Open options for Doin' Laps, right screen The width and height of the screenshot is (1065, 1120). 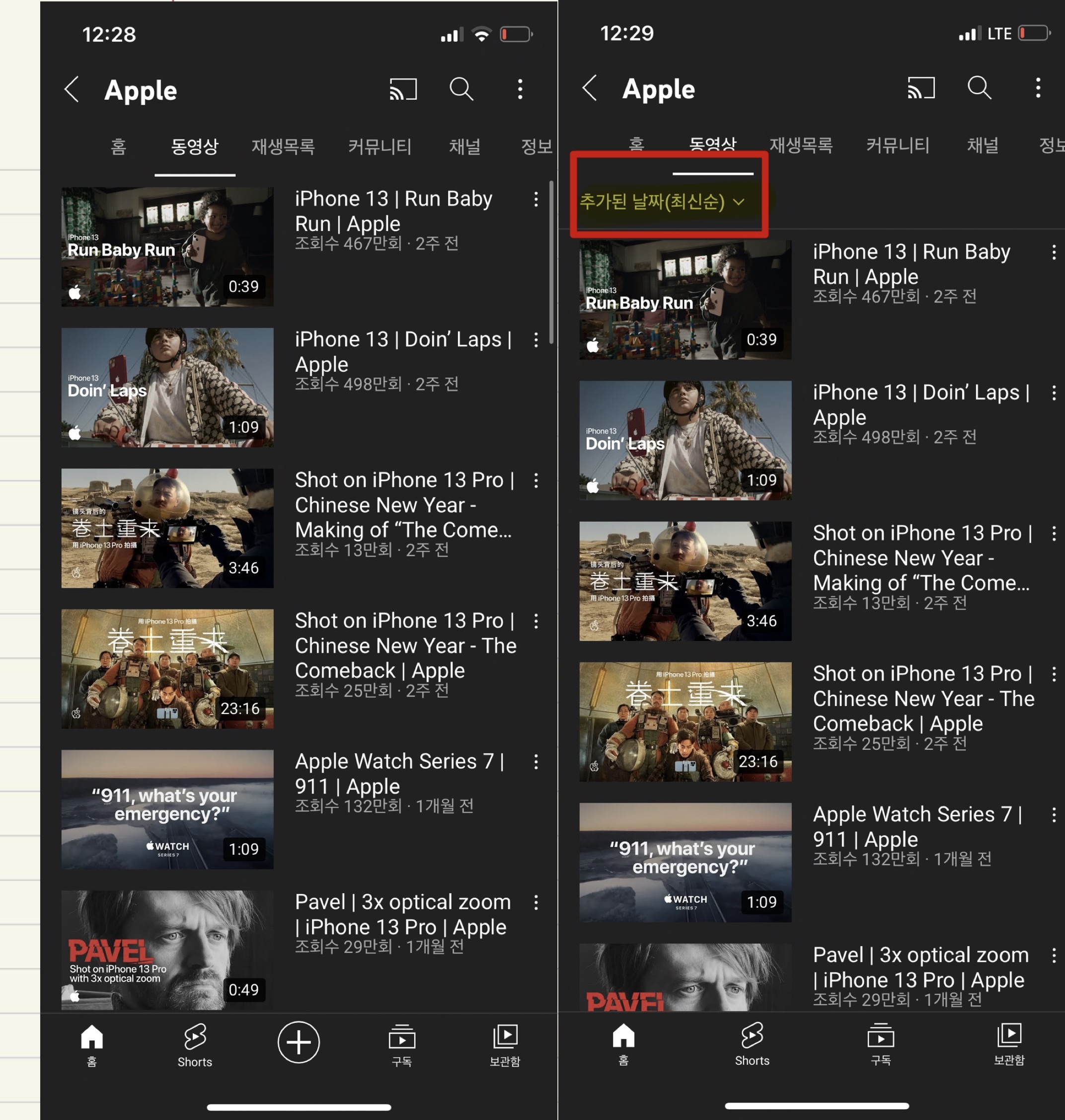(1054, 393)
